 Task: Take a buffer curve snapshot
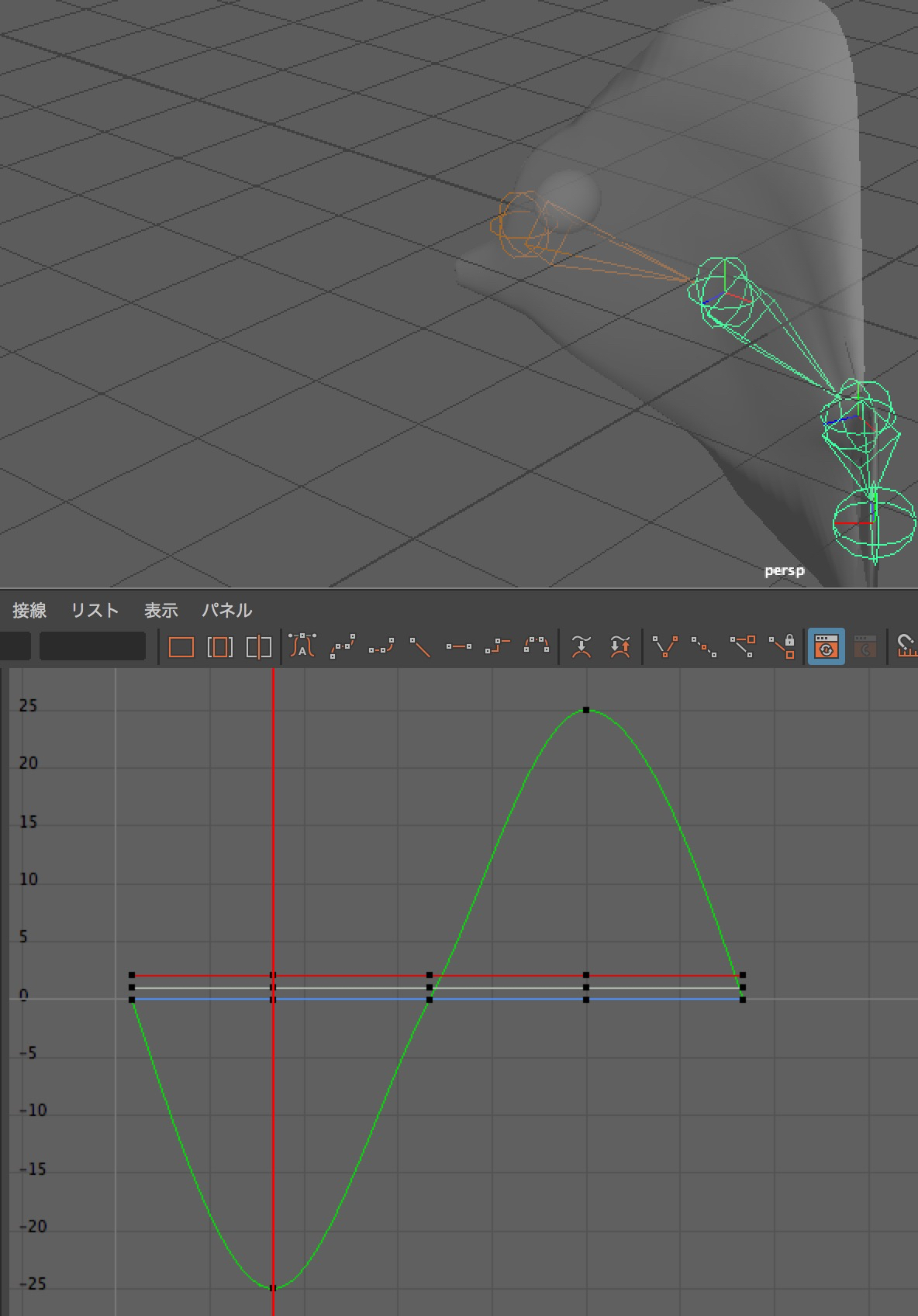coord(581,646)
